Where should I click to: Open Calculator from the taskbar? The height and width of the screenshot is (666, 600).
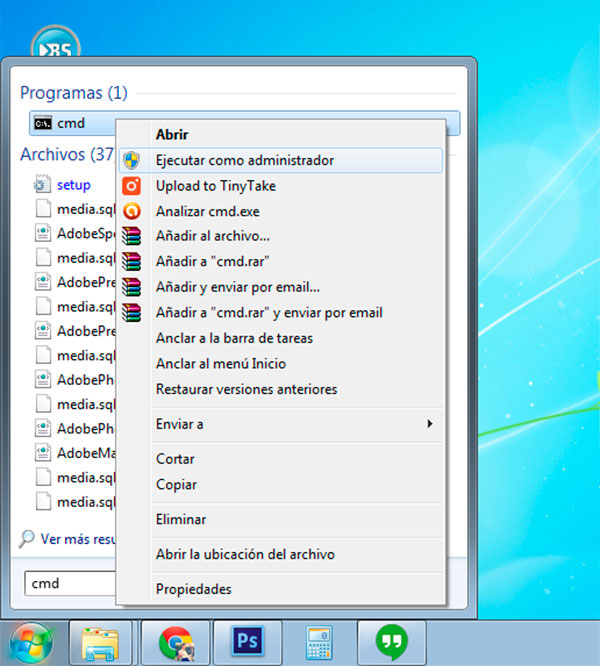[x=318, y=642]
